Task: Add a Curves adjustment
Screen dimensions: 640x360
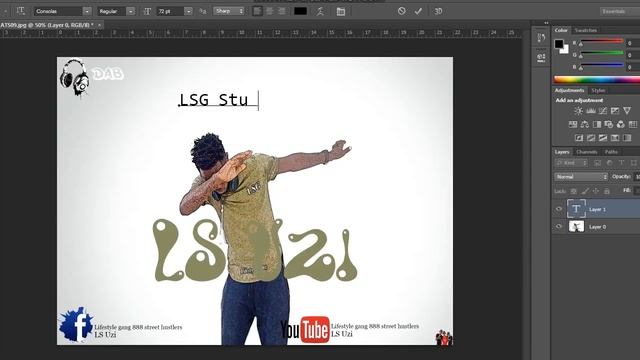Action: point(602,111)
